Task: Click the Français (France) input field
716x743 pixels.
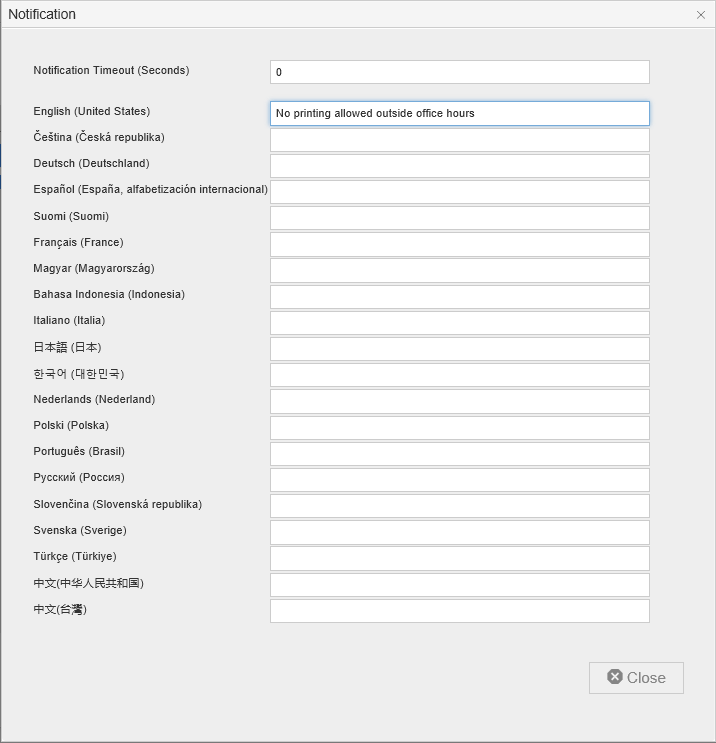Action: tap(459, 244)
